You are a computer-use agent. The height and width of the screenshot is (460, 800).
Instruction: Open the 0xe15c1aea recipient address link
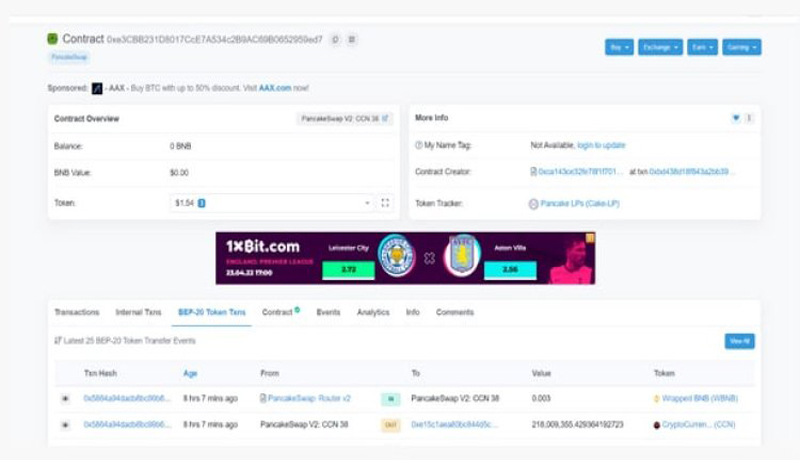(454, 425)
